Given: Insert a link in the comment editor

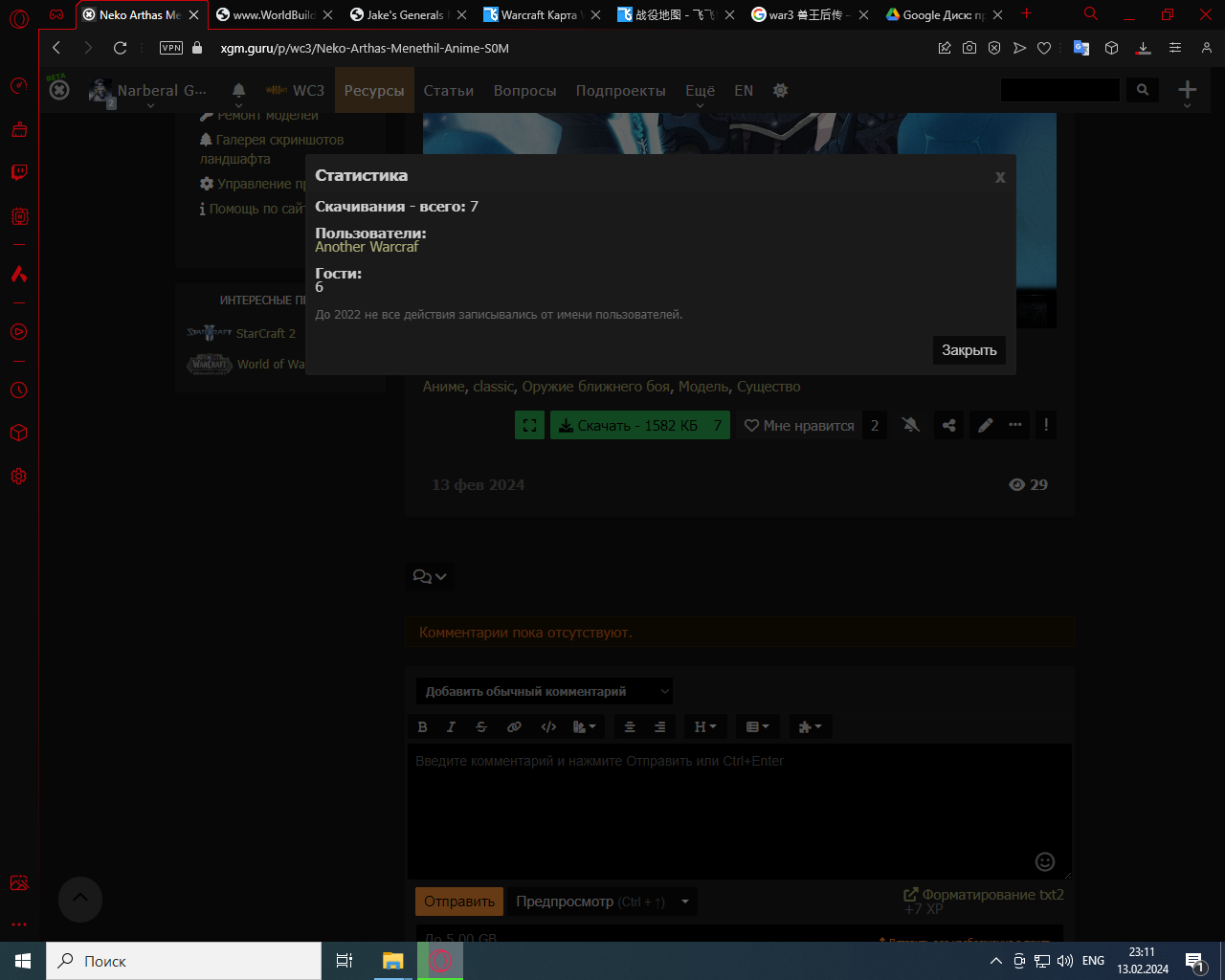Looking at the screenshot, I should pos(514,726).
